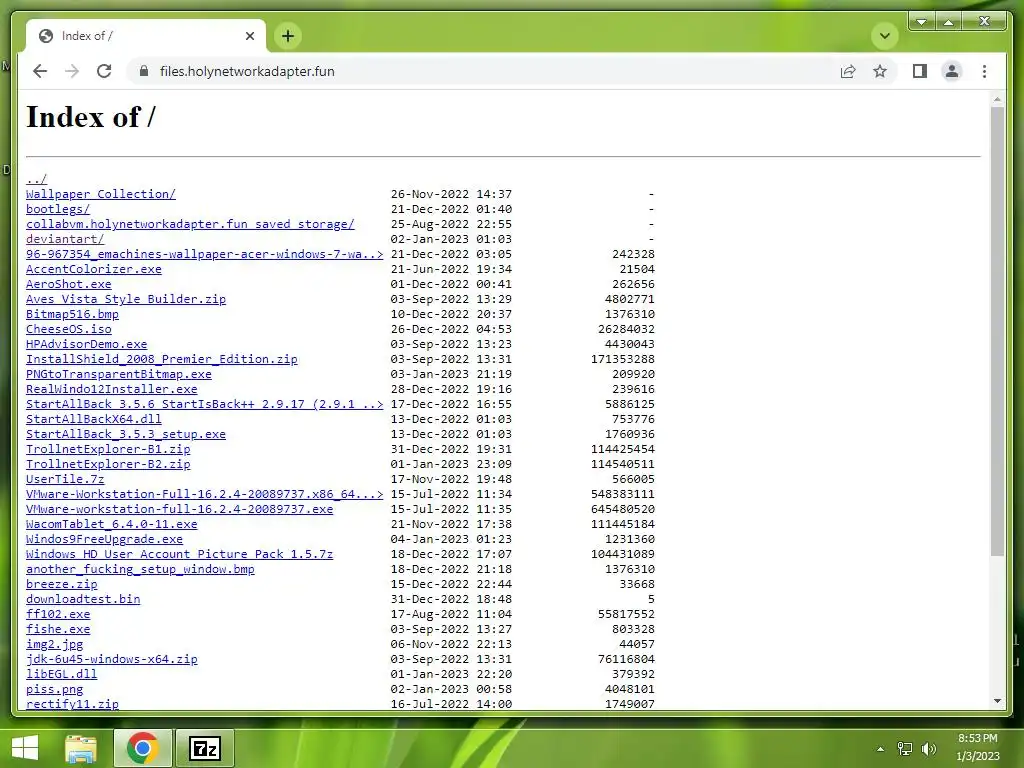The height and width of the screenshot is (768, 1024).
Task: Download AccentColorizer.exe
Action: tap(93, 269)
